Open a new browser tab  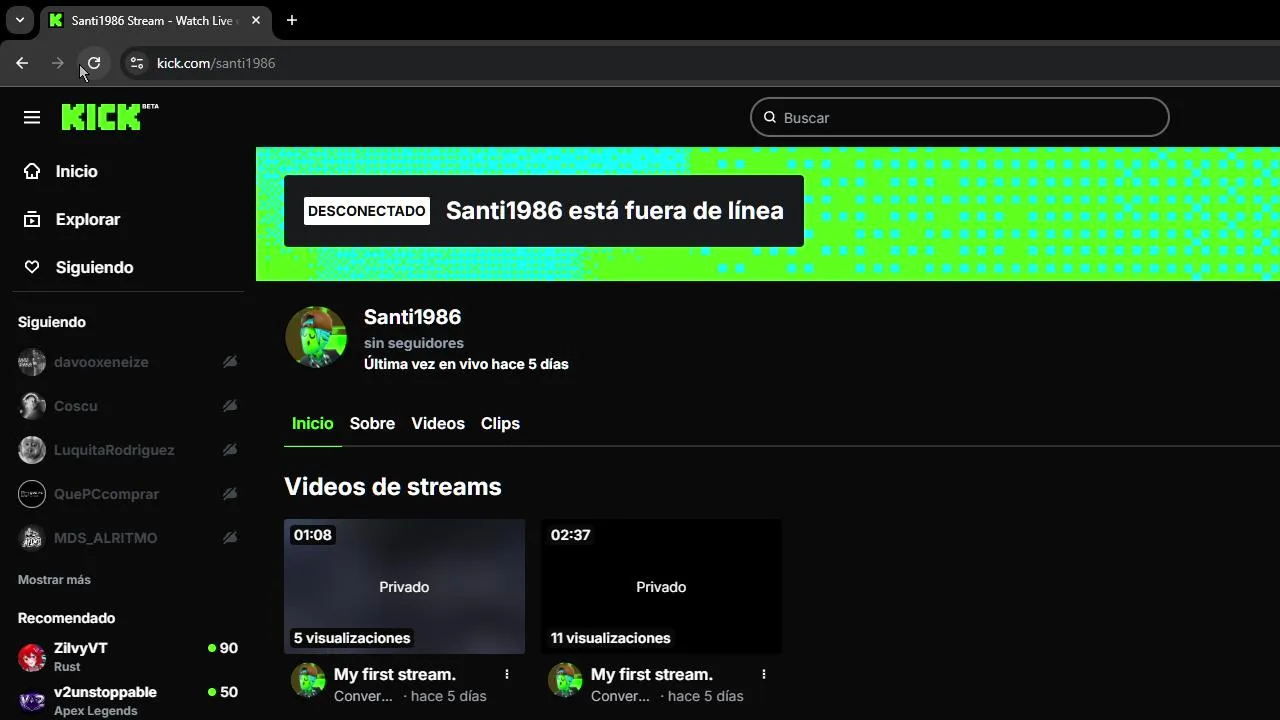click(292, 20)
